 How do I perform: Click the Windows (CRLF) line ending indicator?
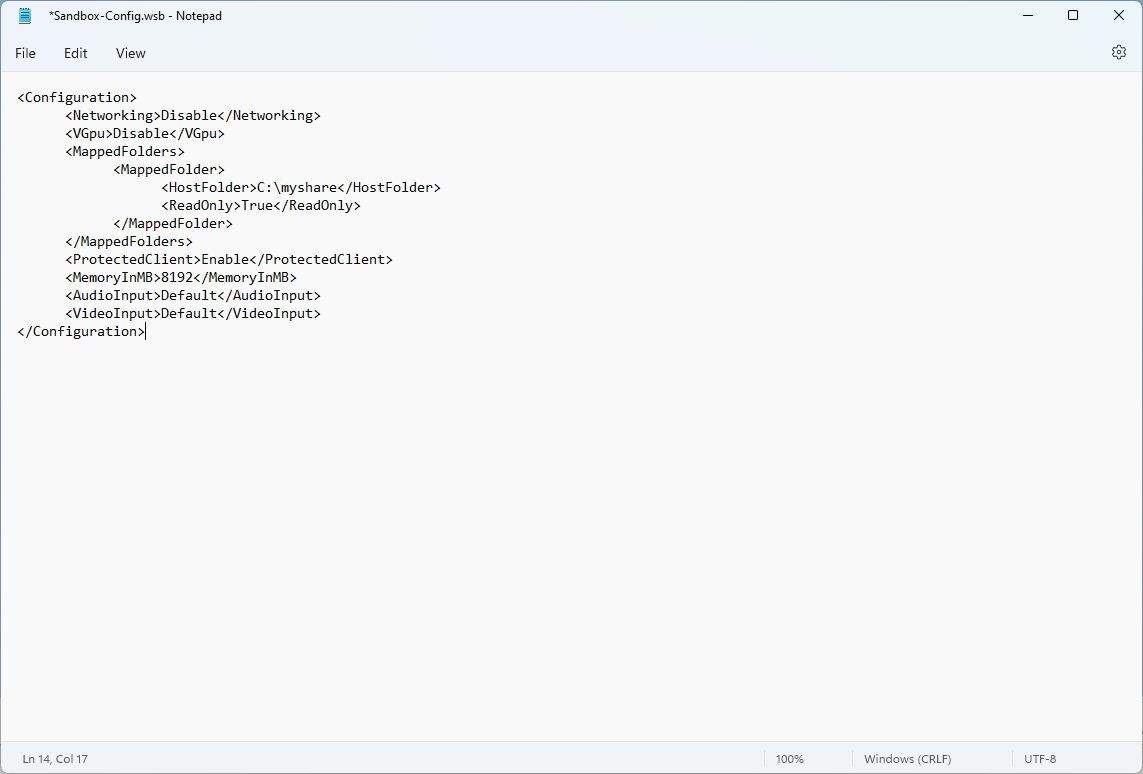[906, 758]
